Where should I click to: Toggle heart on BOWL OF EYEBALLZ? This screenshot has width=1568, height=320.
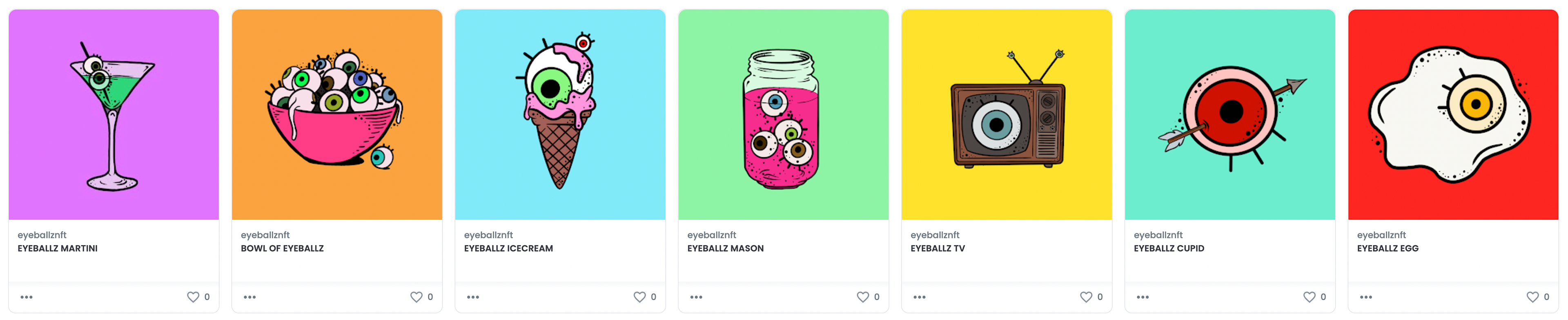(416, 297)
